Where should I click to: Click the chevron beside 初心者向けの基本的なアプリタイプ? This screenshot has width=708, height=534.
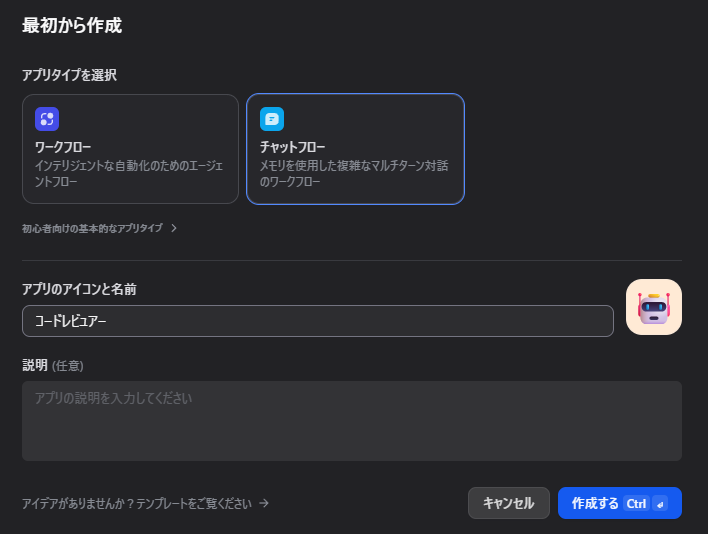tap(174, 228)
